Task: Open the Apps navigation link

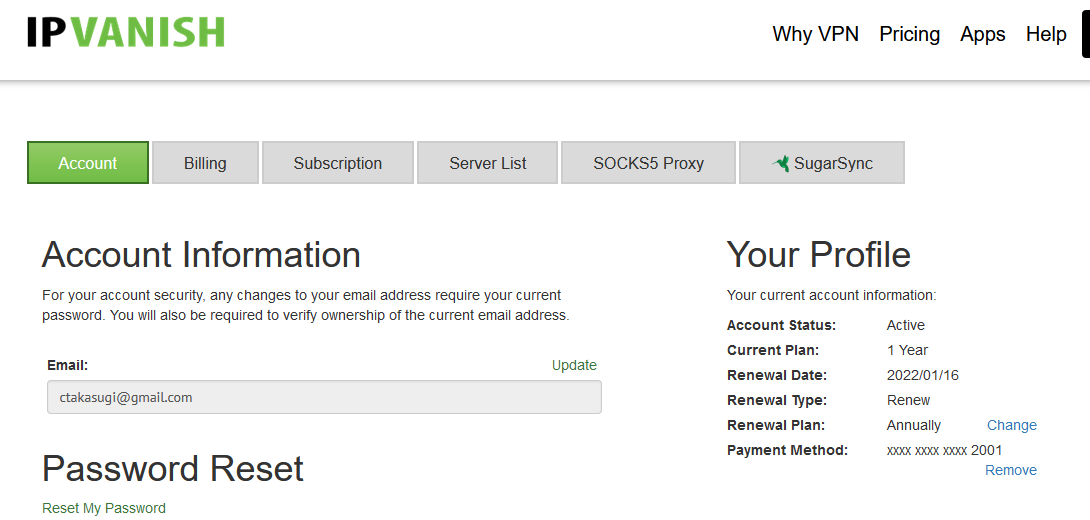Action: click(x=983, y=34)
